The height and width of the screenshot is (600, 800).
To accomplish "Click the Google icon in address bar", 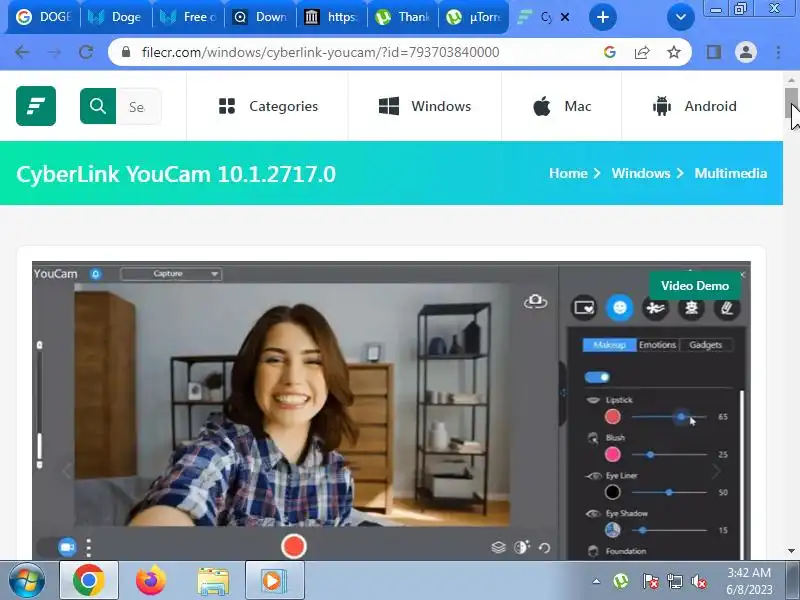I will point(609,52).
